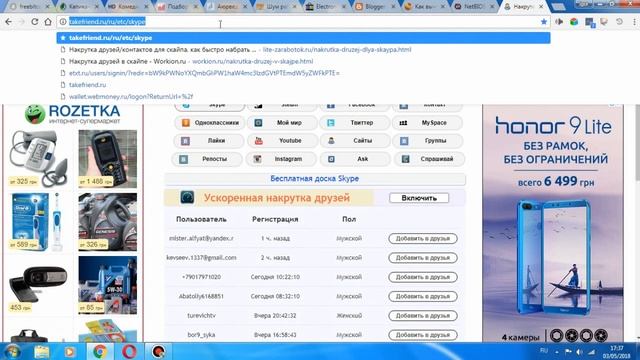
Task: Click the Регистрация column header
Action: tap(275, 219)
